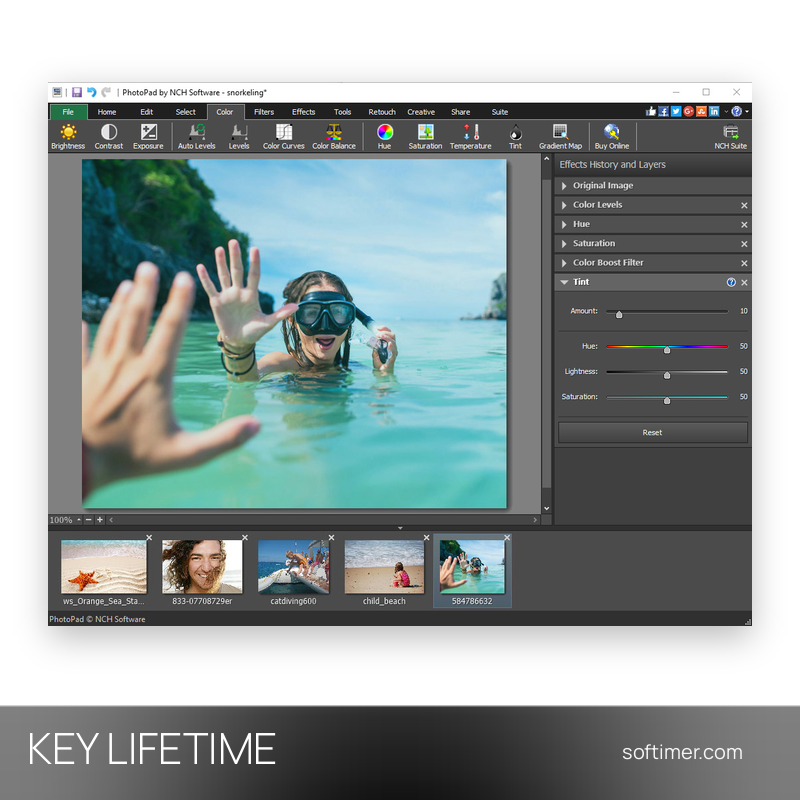The width and height of the screenshot is (800, 800).
Task: Open the Gradient Map tool
Action: pyautogui.click(x=560, y=136)
